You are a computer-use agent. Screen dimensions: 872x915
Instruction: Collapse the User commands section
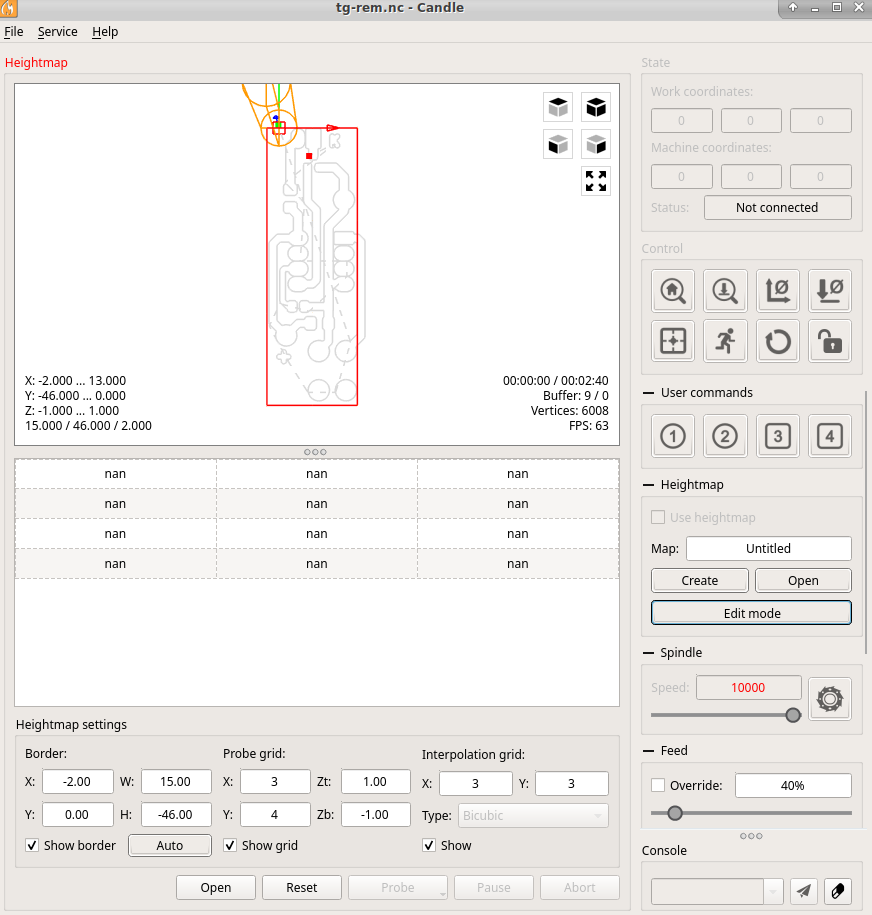pos(648,393)
